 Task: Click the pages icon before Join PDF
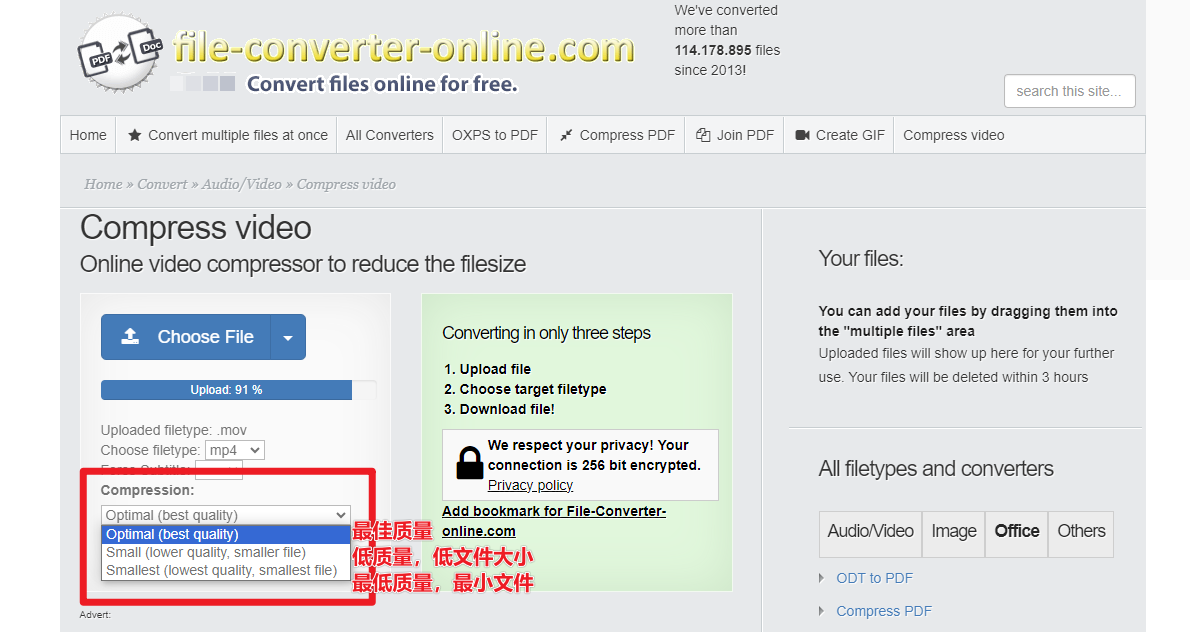[704, 135]
